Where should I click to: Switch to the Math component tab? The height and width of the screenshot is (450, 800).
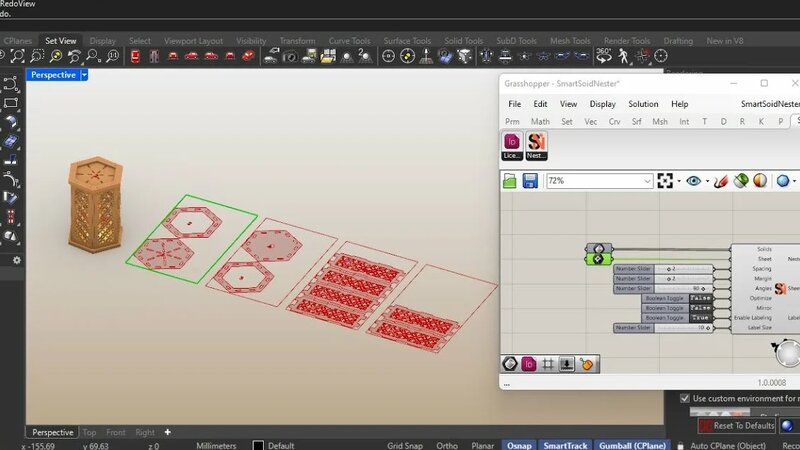[540, 121]
